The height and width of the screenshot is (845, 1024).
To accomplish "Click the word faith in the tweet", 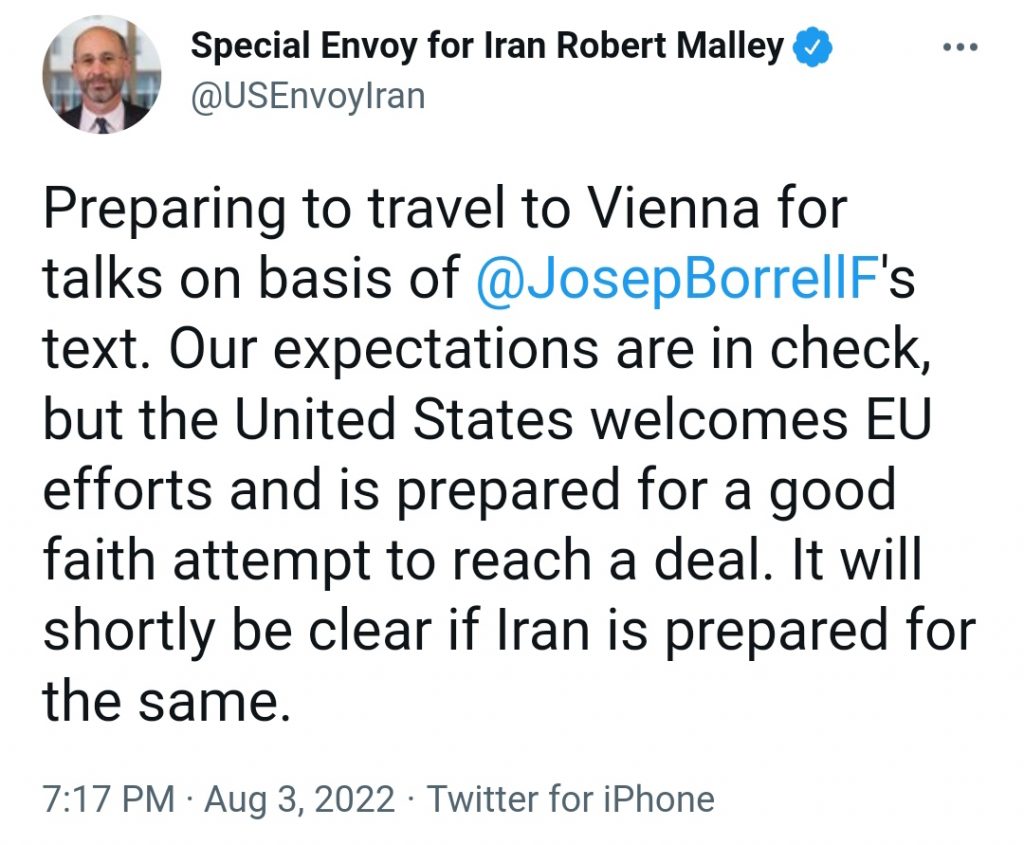I will 99,560.
